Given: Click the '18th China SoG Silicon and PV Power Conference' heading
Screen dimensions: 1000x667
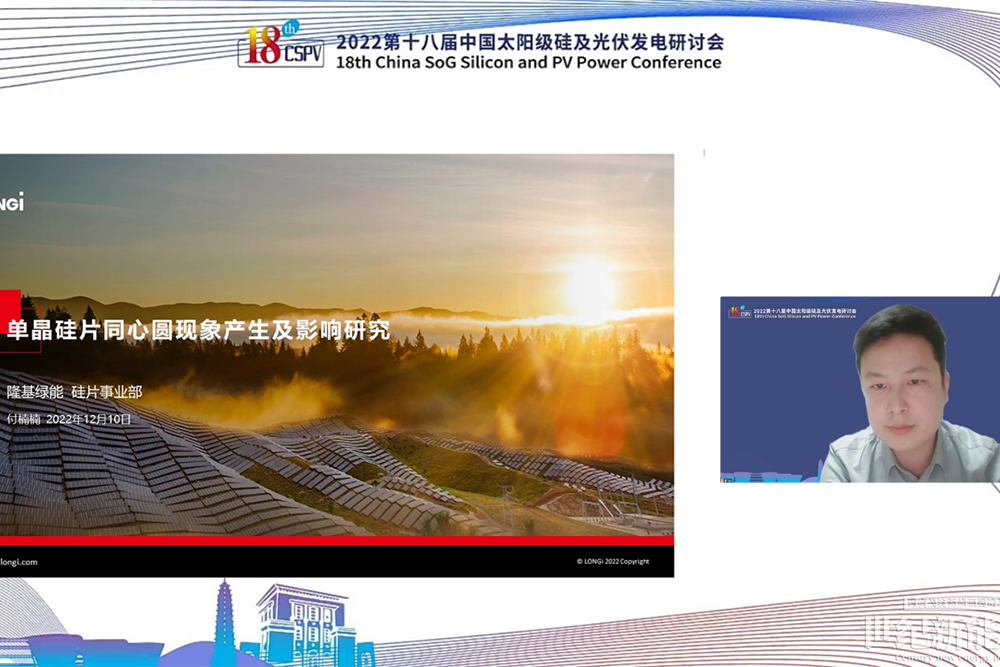Looking at the screenshot, I should click(528, 62).
